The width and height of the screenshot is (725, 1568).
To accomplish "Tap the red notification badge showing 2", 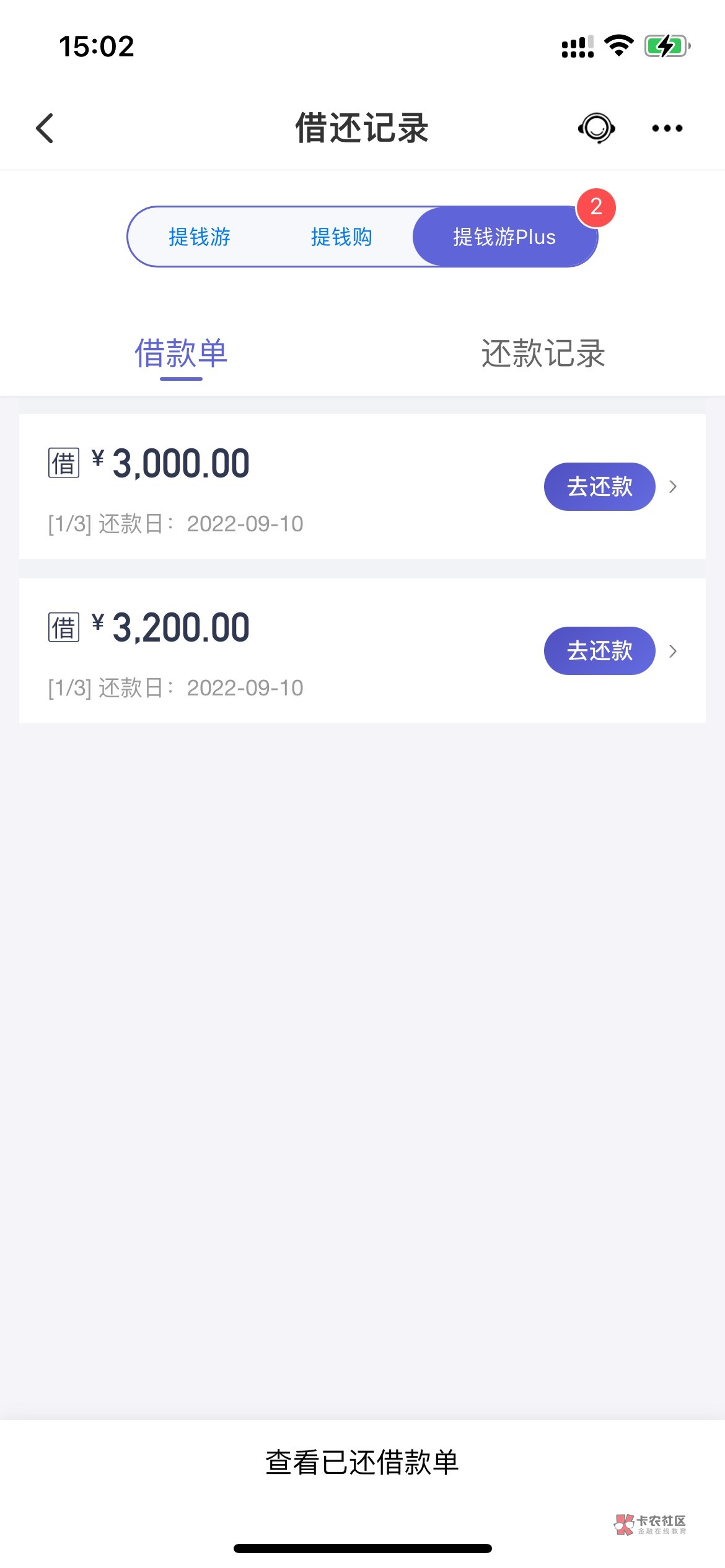I will (x=596, y=207).
